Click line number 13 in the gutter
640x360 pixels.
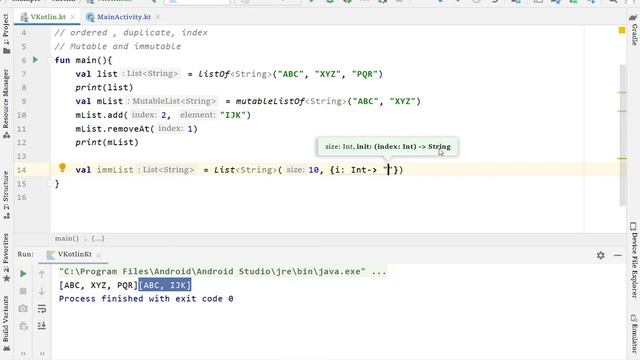[x=22, y=156]
